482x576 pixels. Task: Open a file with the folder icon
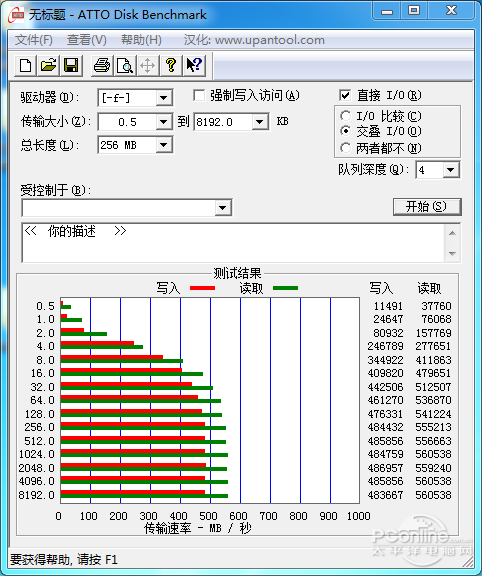tap(48, 66)
